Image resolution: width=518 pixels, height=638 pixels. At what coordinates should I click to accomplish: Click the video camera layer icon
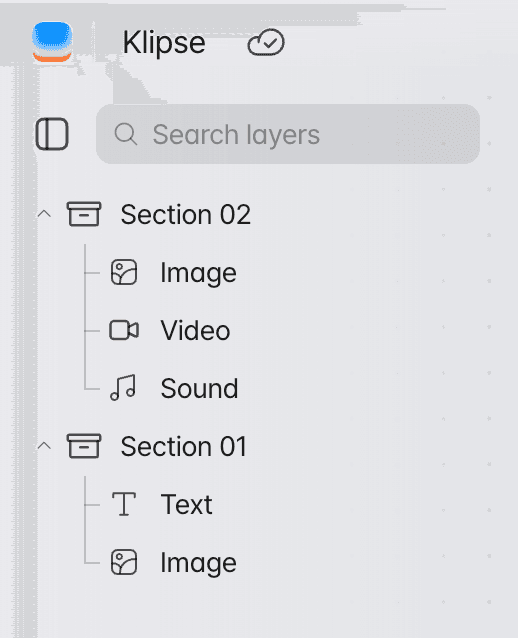click(x=124, y=330)
